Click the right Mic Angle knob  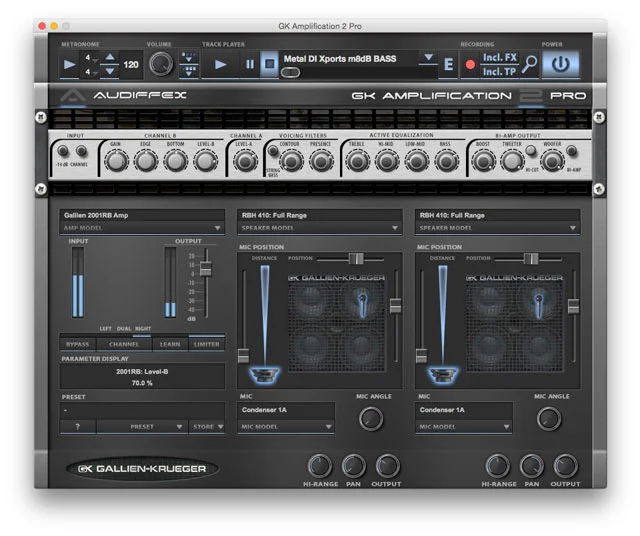[549, 418]
